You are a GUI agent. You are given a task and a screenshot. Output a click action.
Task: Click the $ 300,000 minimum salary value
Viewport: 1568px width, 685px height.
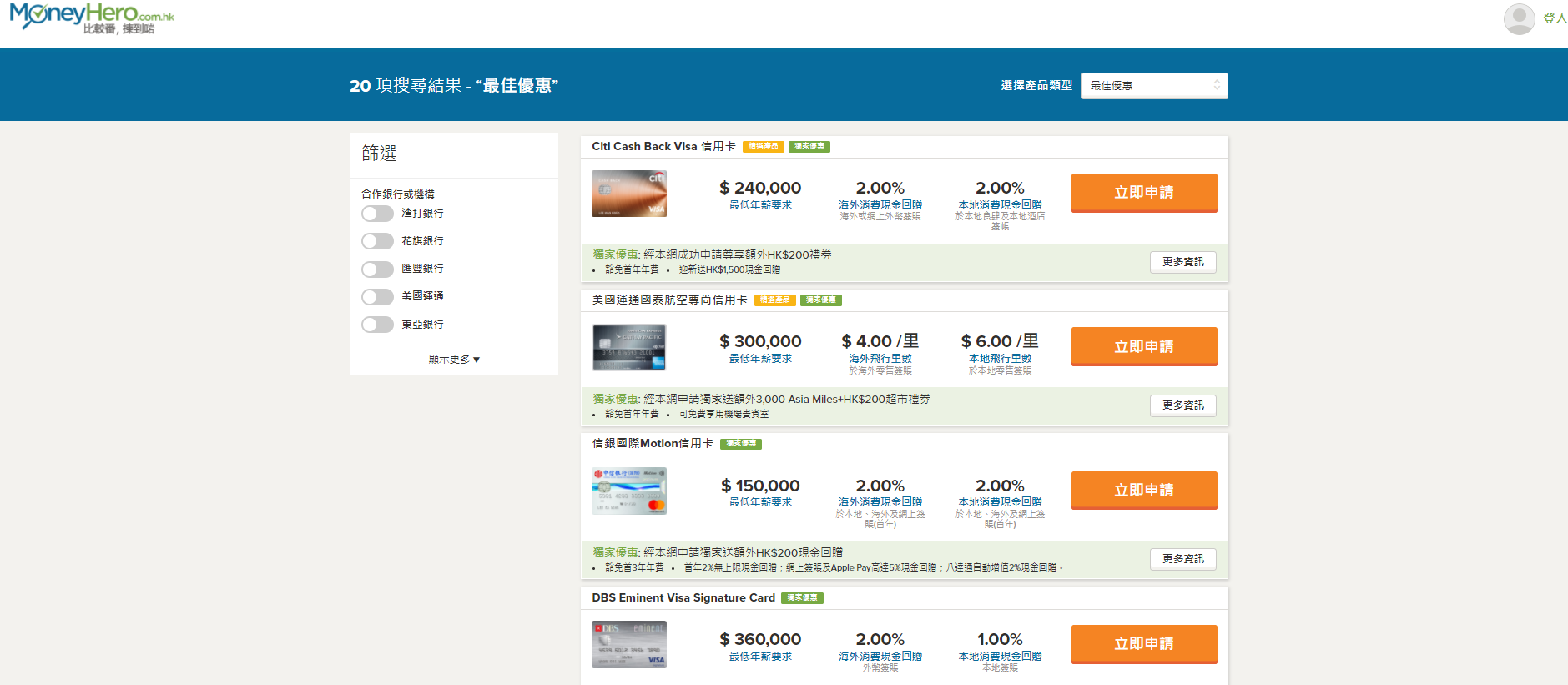tap(760, 342)
